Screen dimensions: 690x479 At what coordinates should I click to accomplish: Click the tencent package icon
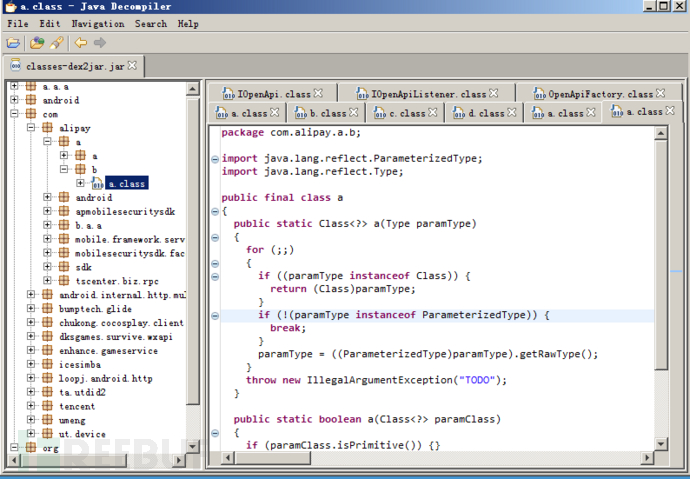[x=47, y=406]
